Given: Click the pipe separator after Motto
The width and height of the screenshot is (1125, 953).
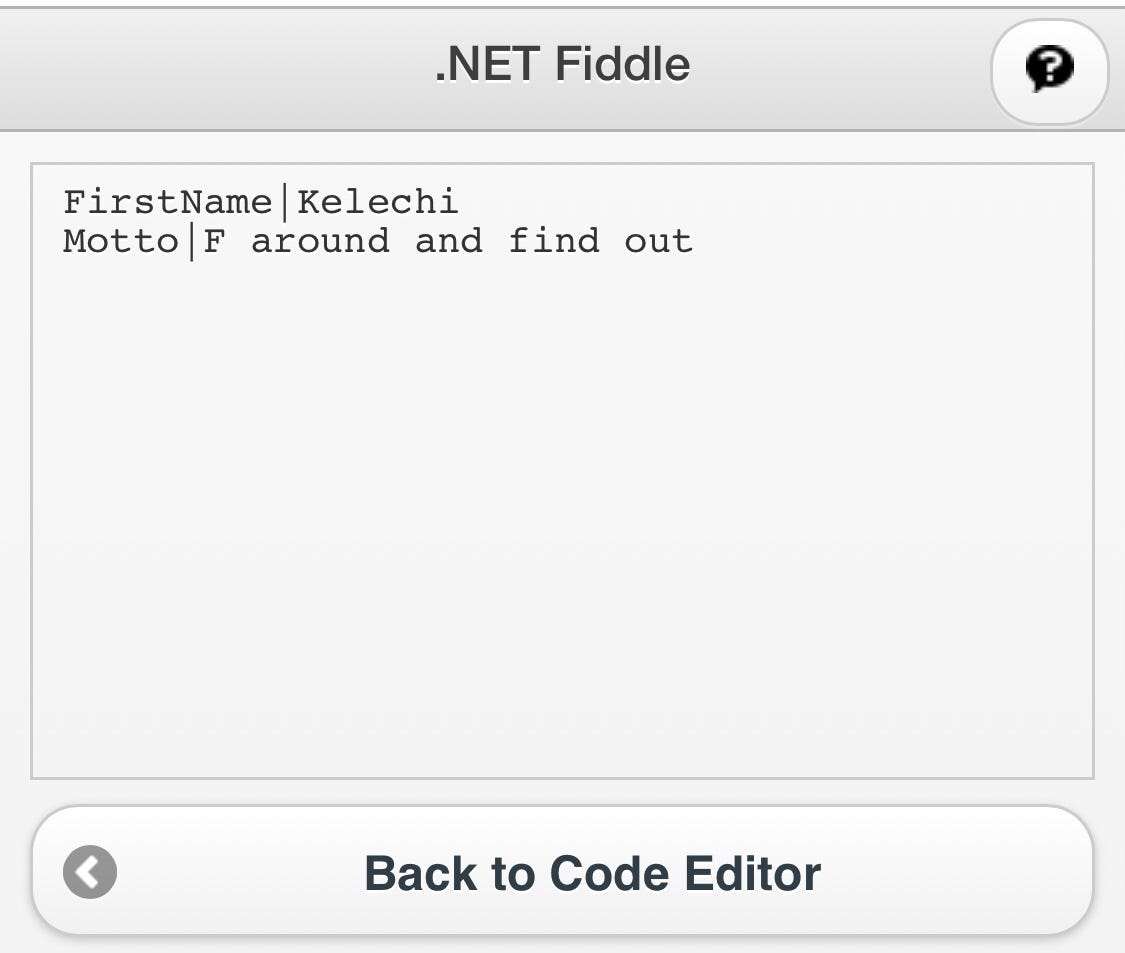Looking at the screenshot, I should [190, 241].
